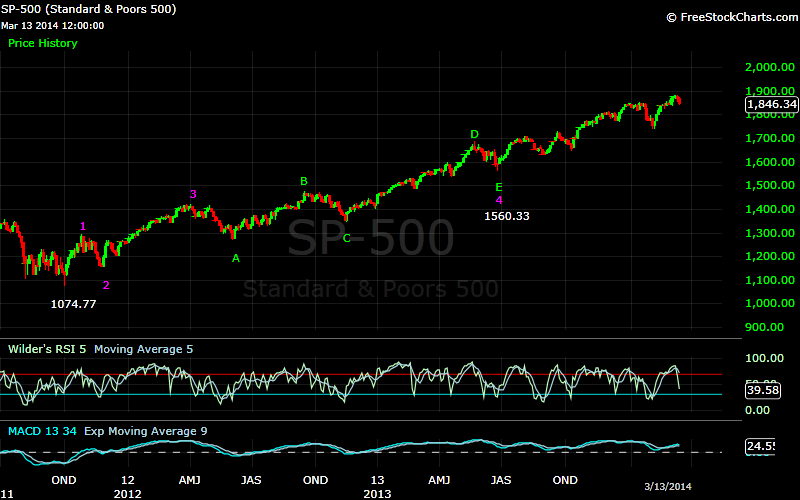Click the JAS label in 2013
The height and width of the screenshot is (500, 800).
click(501, 480)
